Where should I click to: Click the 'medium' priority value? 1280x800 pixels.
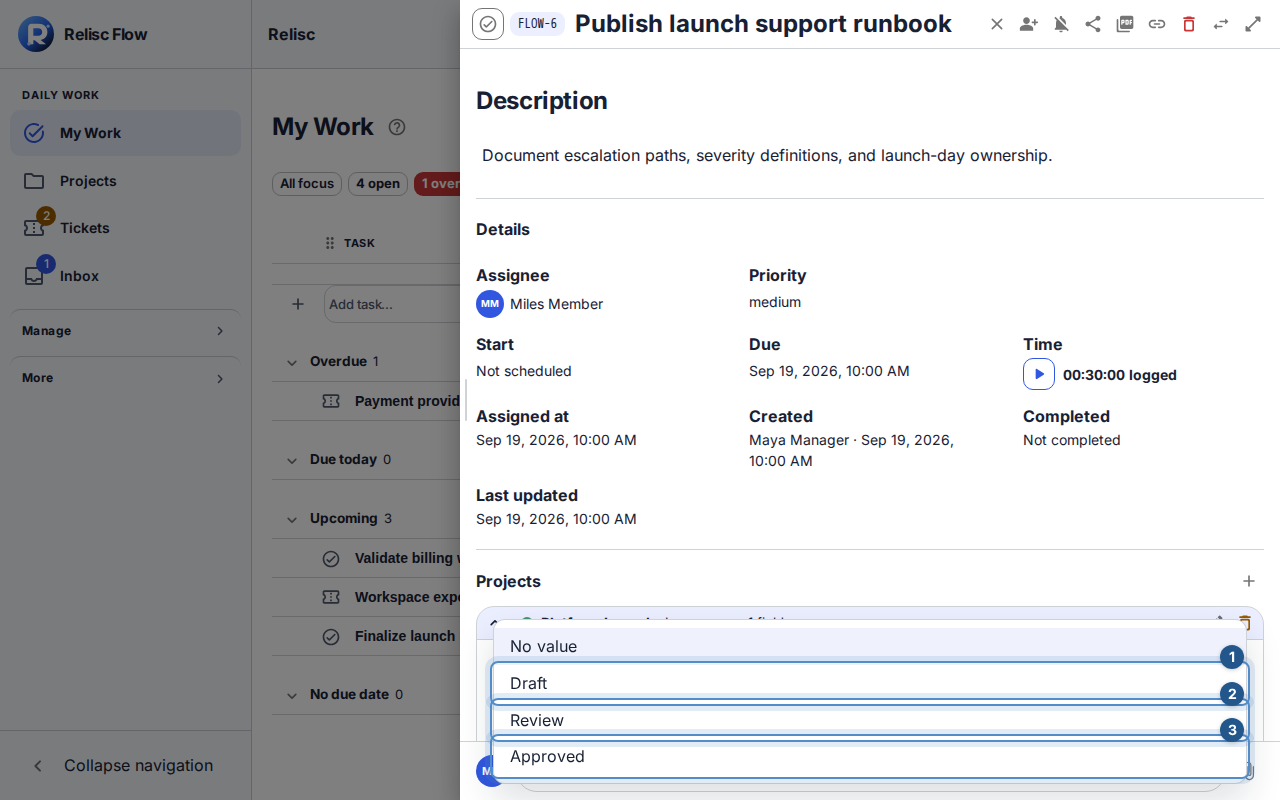[x=775, y=302]
